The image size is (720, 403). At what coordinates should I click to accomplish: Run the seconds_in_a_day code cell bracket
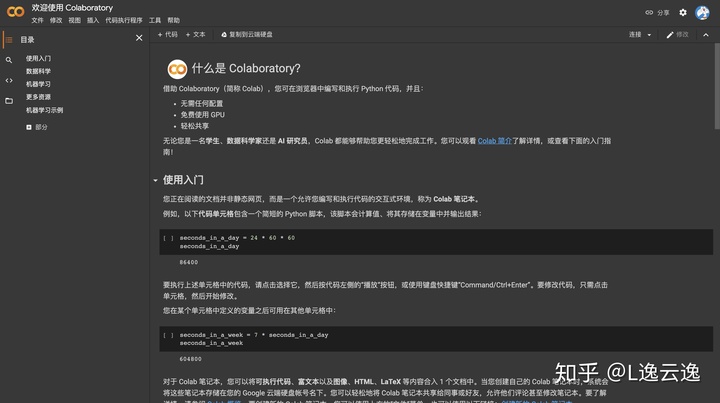pos(169,238)
